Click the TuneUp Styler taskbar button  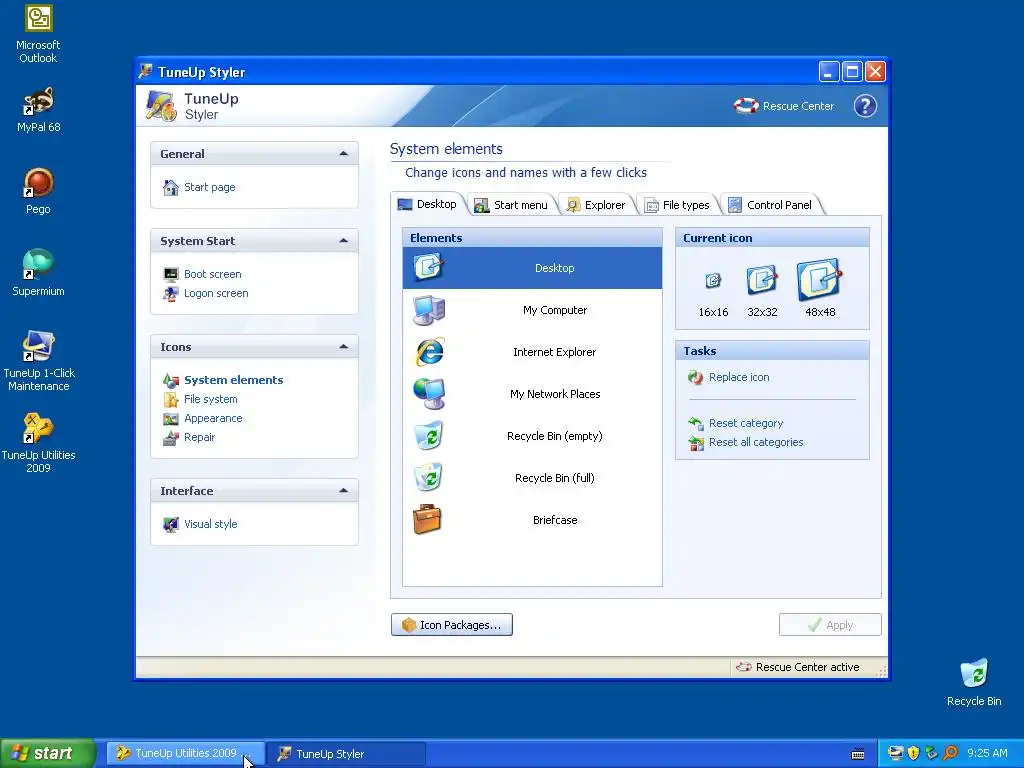pyautogui.click(x=347, y=754)
